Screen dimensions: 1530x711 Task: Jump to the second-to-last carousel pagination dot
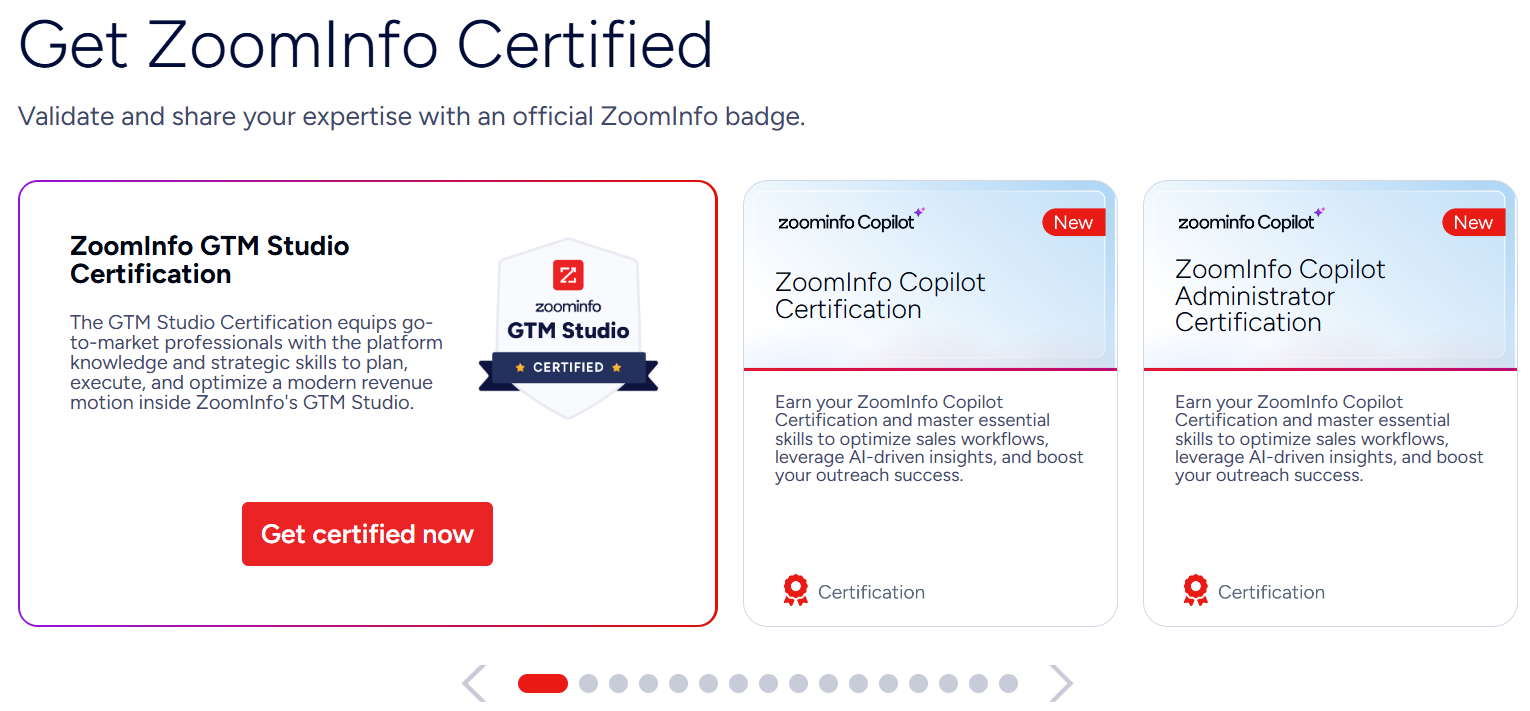(978, 683)
